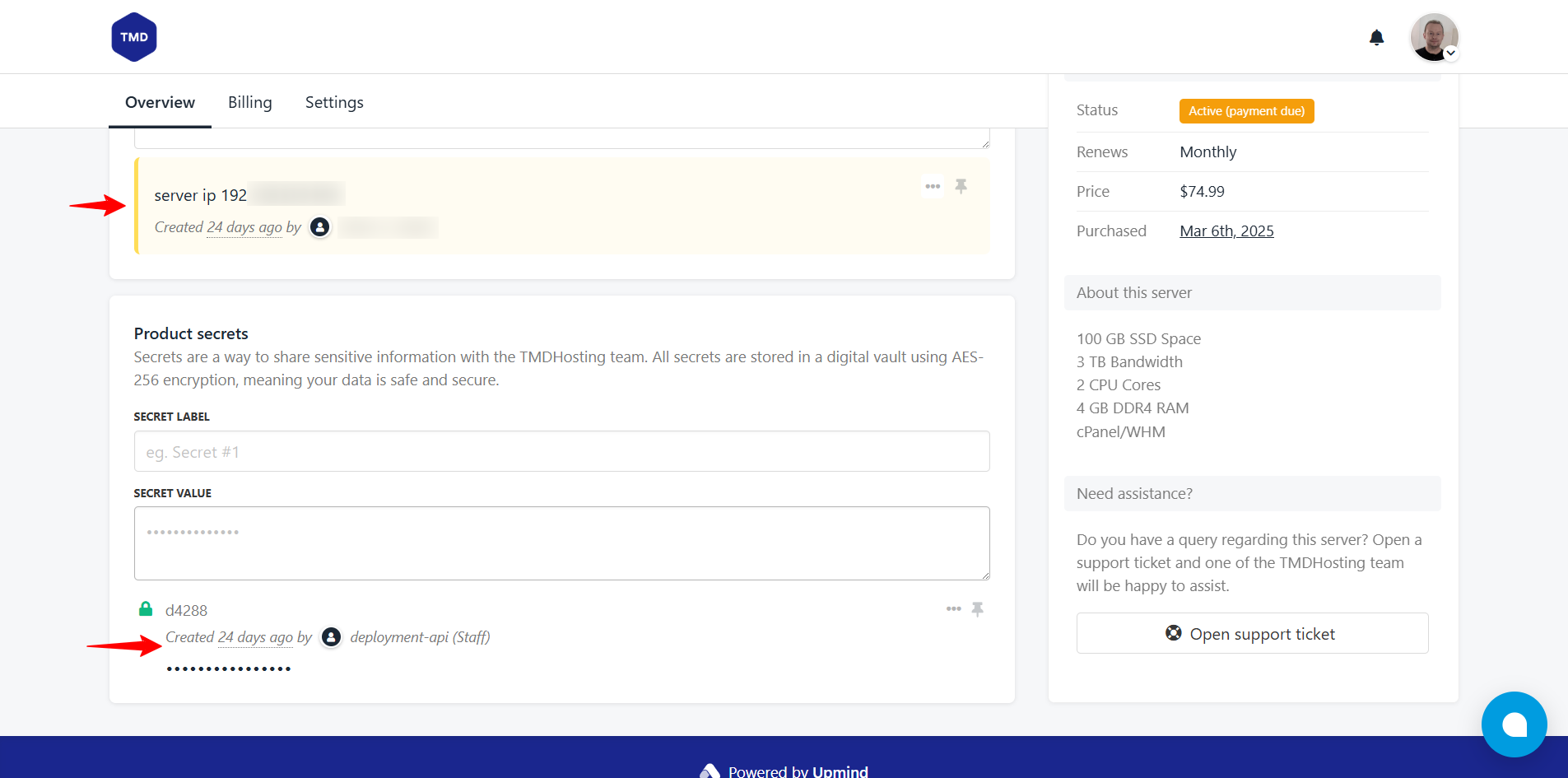Open the blue chat widget bubble
This screenshot has width=1568, height=778.
pyautogui.click(x=1514, y=724)
